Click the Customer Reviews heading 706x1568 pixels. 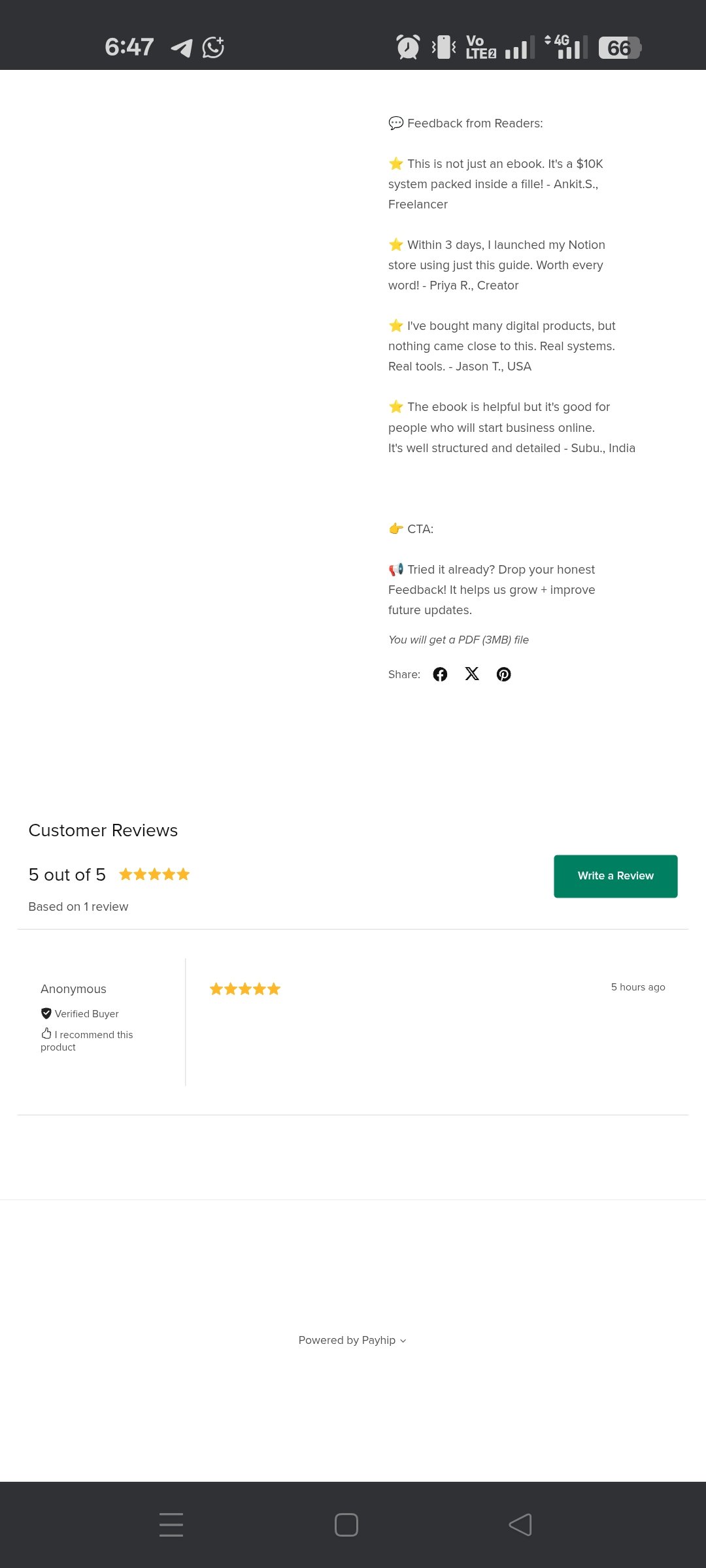[103, 830]
